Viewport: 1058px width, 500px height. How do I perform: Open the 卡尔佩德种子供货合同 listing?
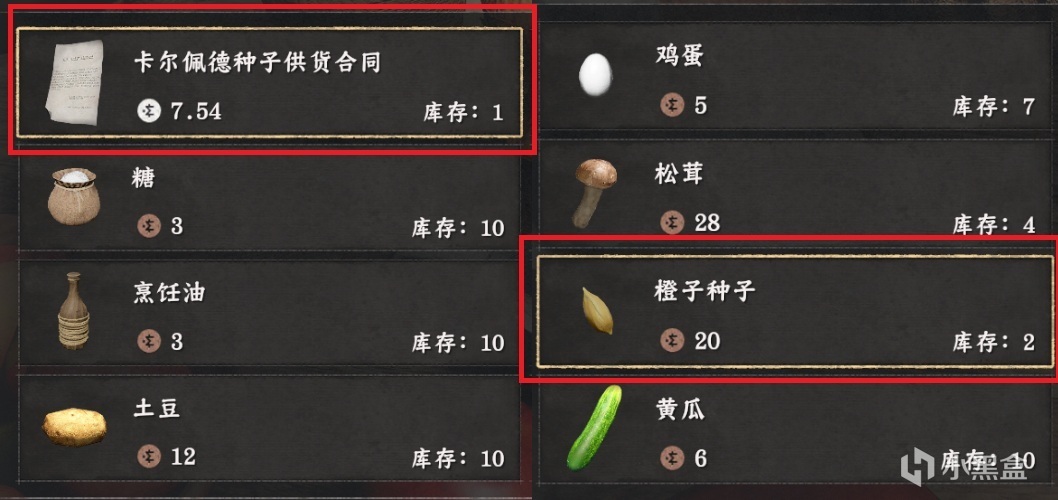270,82
